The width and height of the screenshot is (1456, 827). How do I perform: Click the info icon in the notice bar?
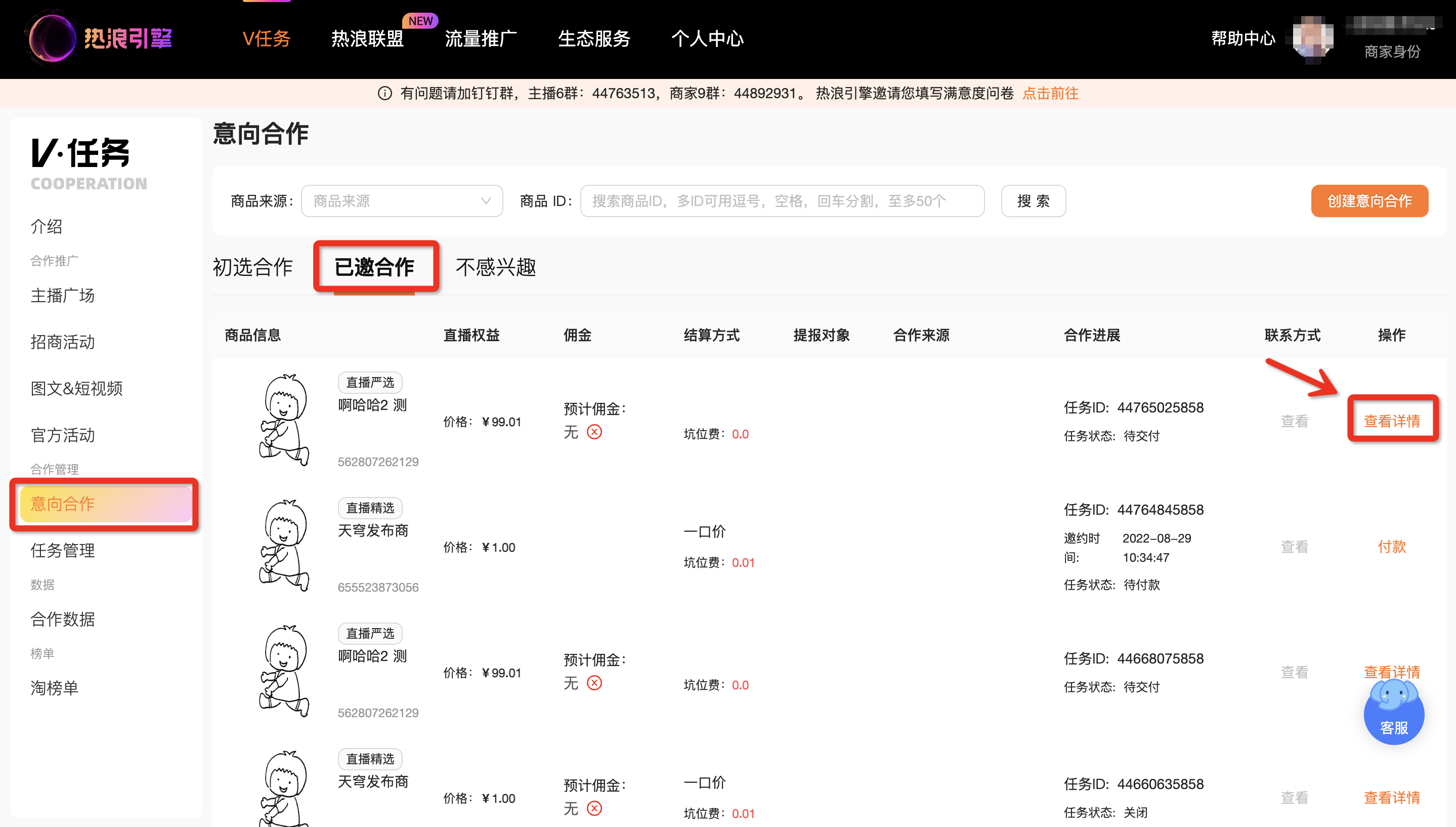point(385,93)
